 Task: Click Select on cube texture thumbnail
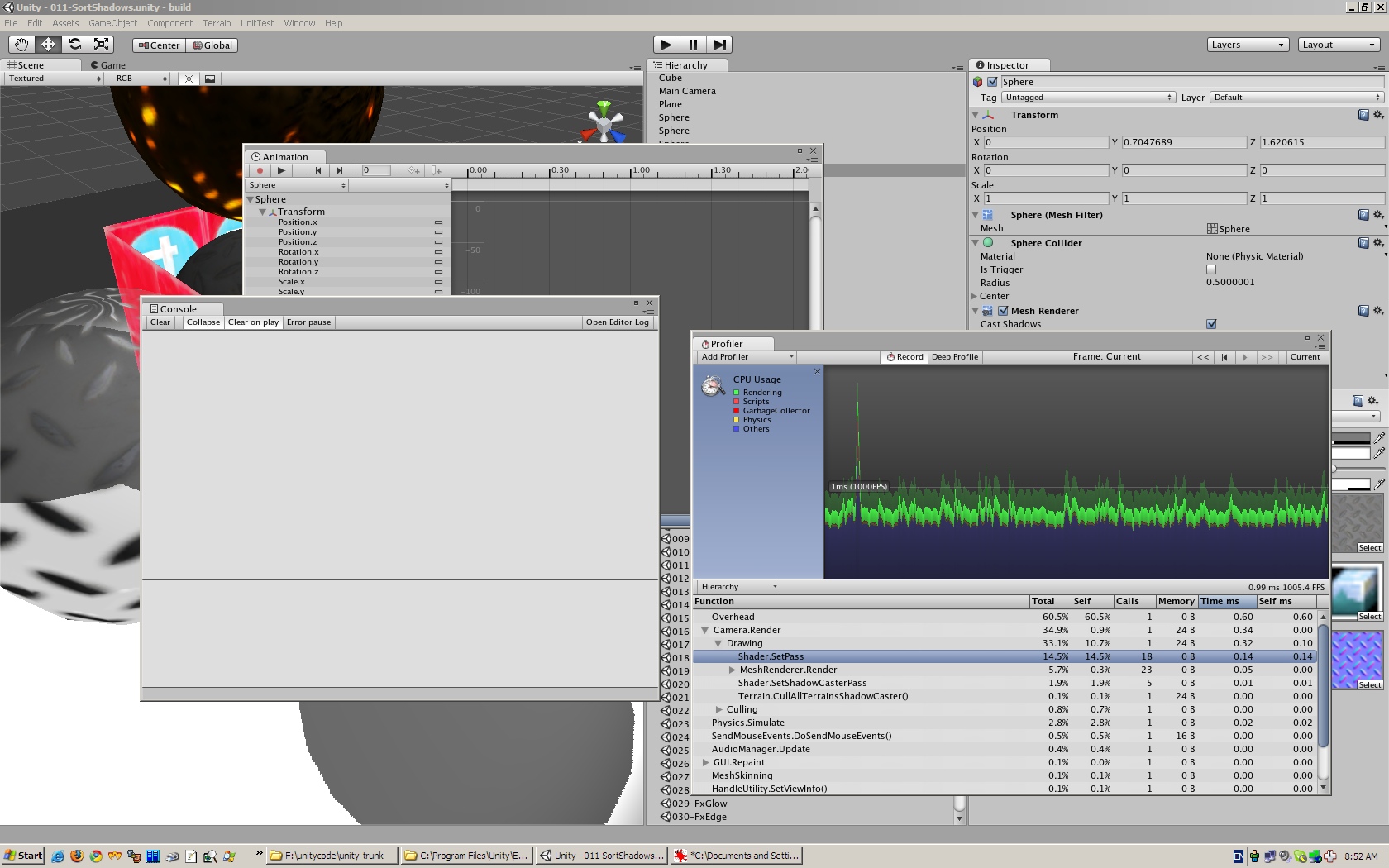(1369, 617)
